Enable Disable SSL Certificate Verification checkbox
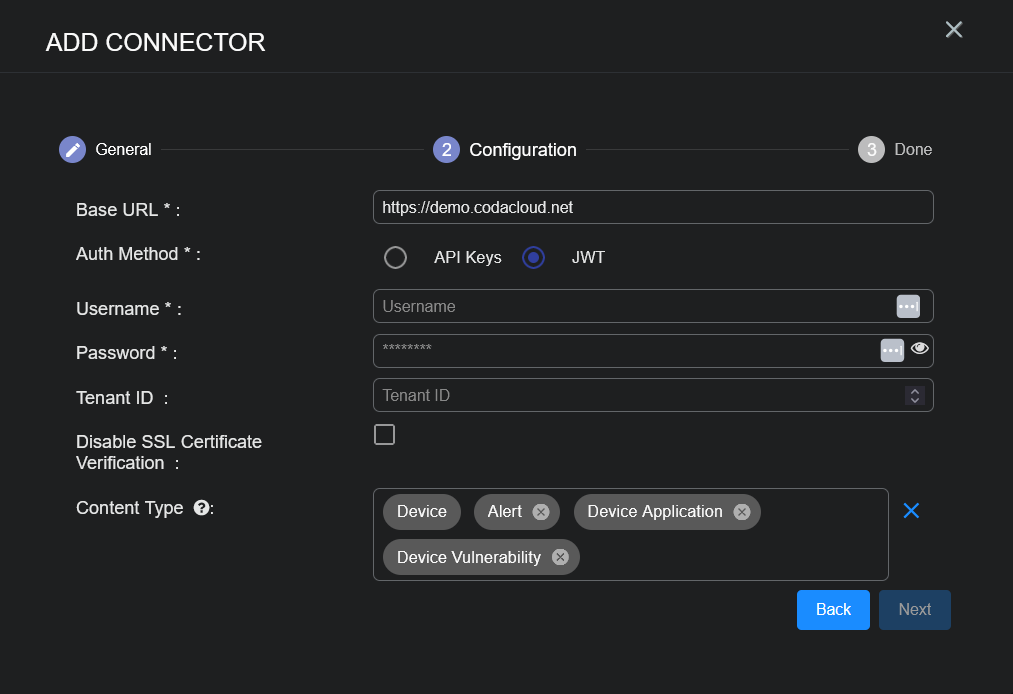 coord(384,434)
